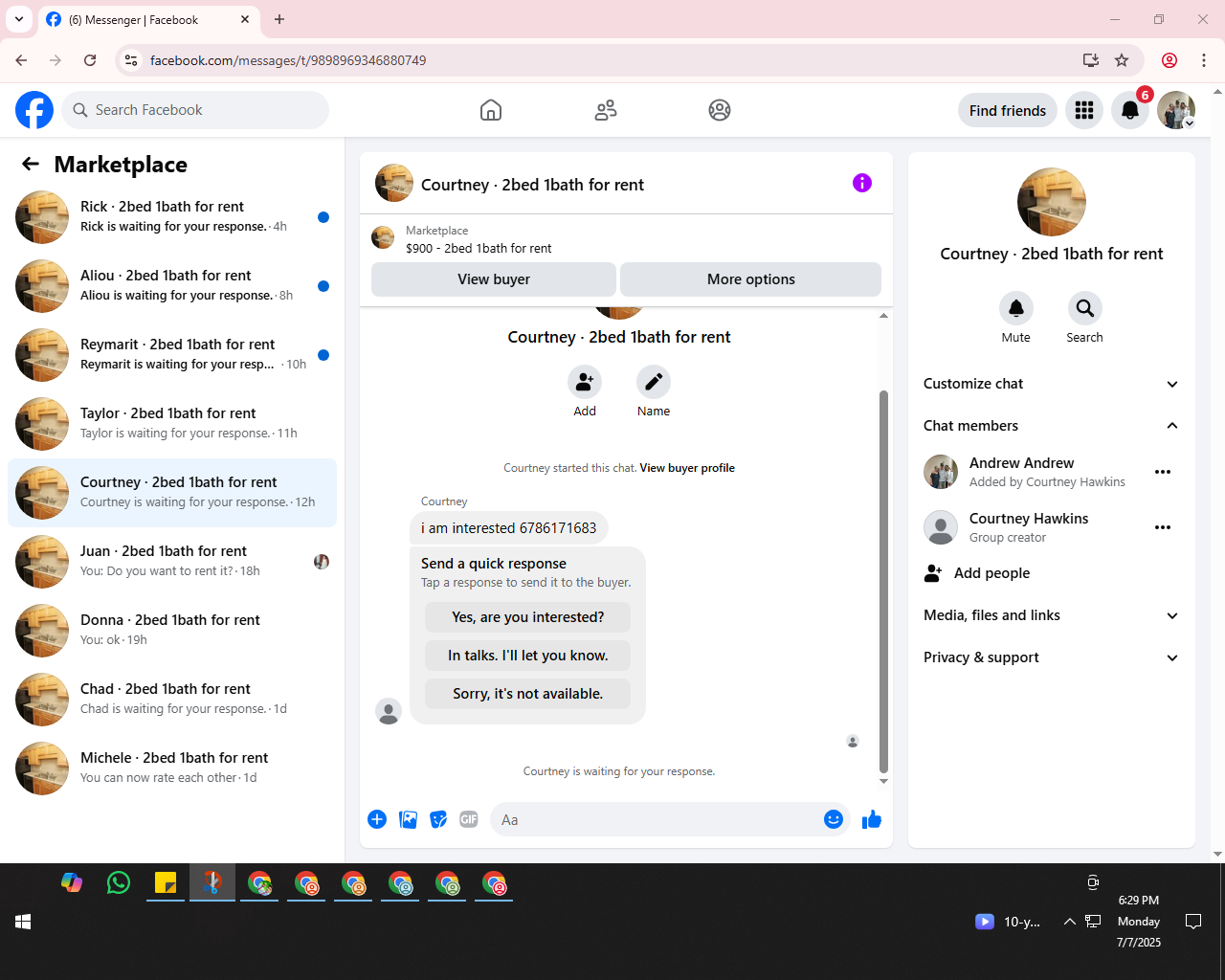Open the apps grid menu icon
Screen dimensions: 1225x980
pyautogui.click(x=1084, y=110)
